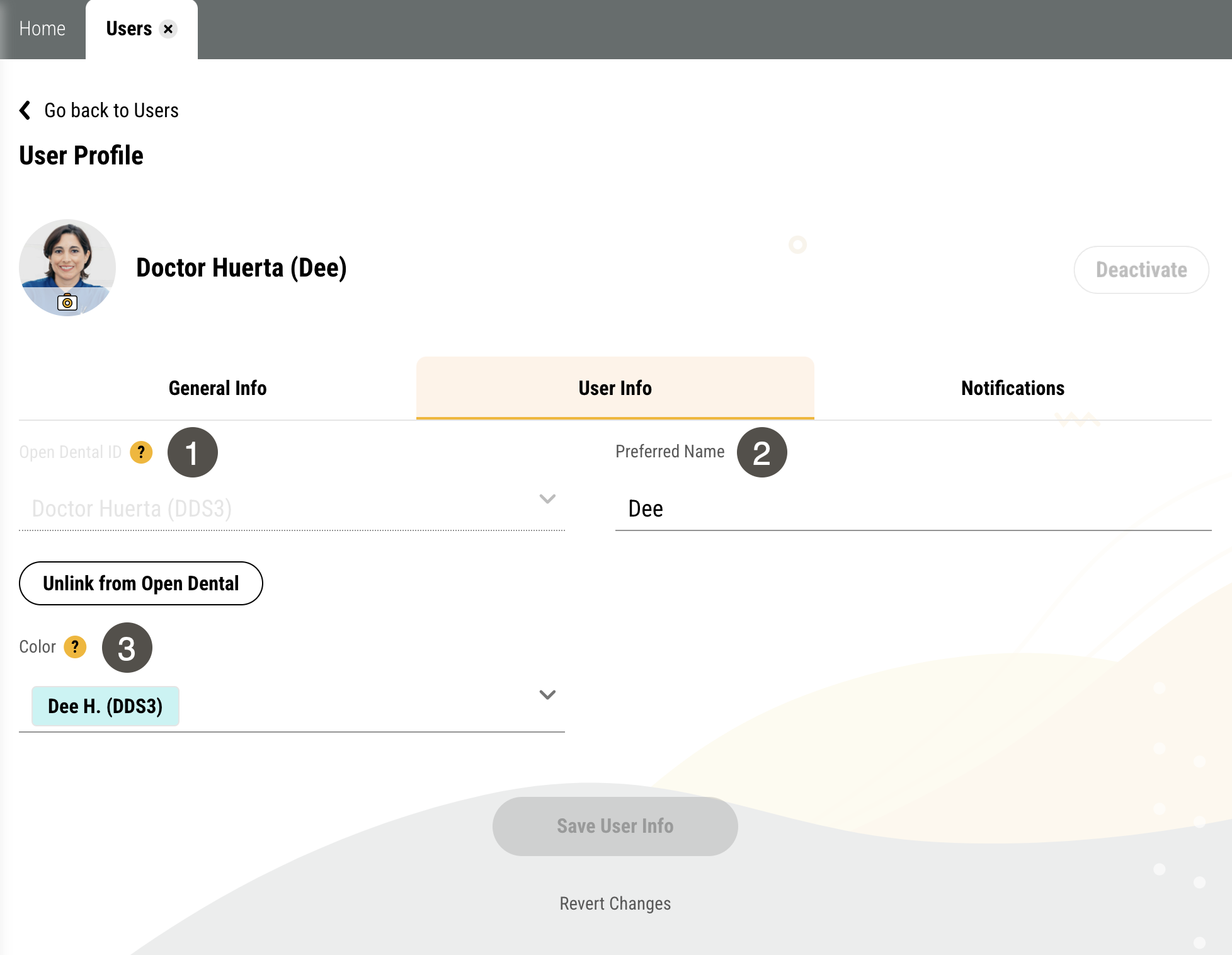Open the camera icon to change photo

pos(67,302)
